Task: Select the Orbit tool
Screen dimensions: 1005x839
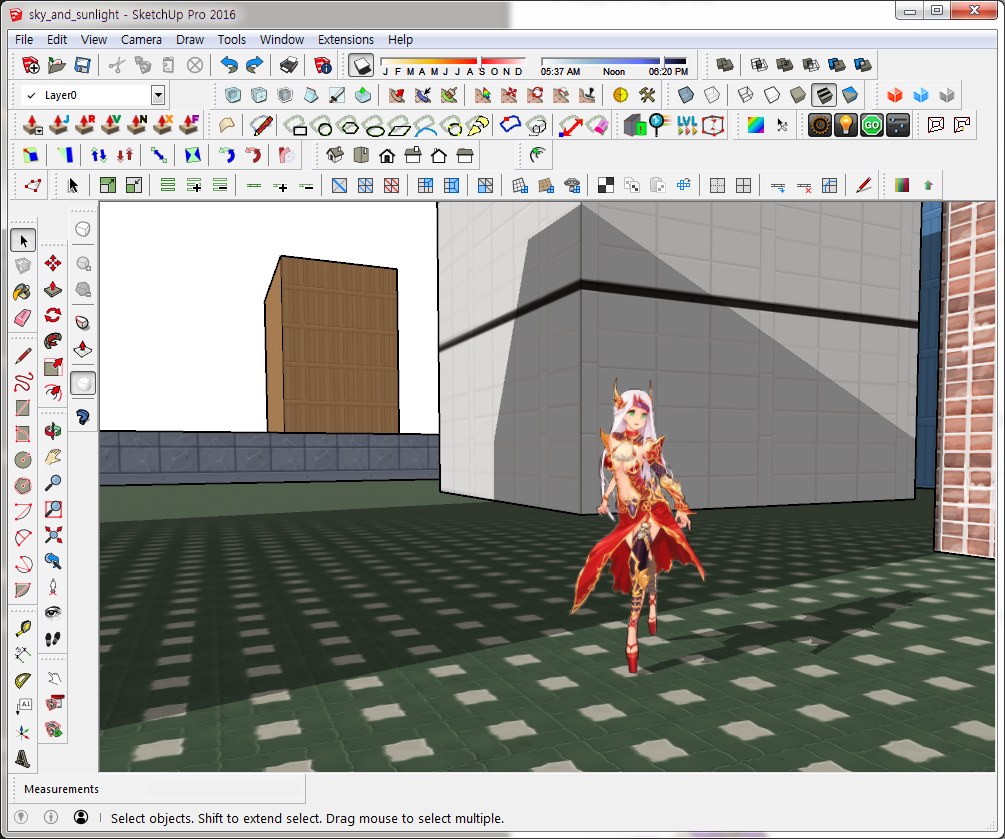Action: pos(53,431)
